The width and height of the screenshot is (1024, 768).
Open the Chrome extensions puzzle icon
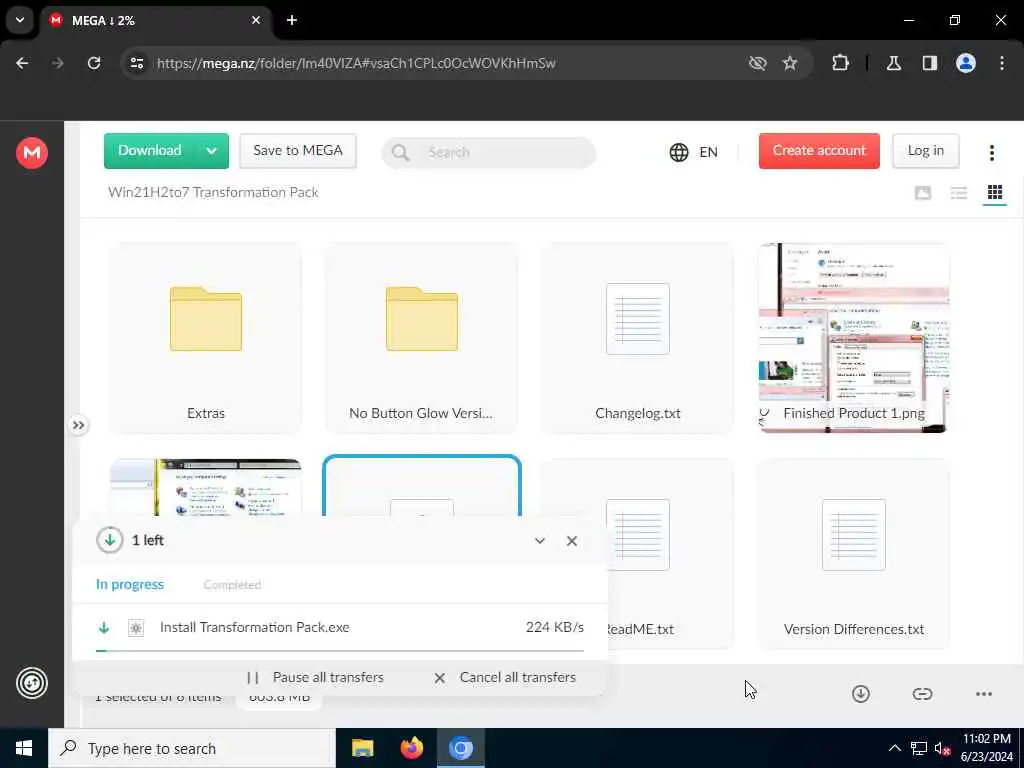click(x=840, y=63)
